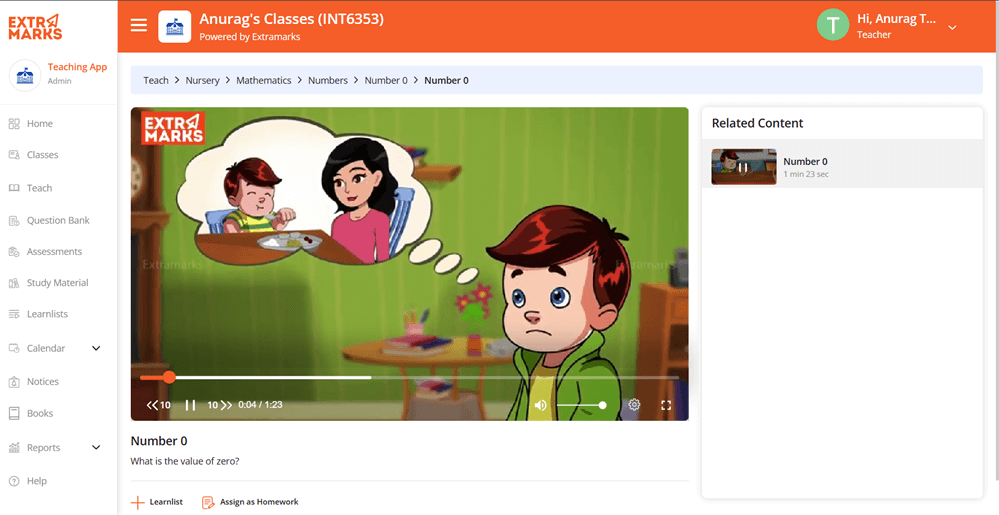Click the Teach book icon in the sidebar
The width and height of the screenshot is (999, 515).
[14, 188]
